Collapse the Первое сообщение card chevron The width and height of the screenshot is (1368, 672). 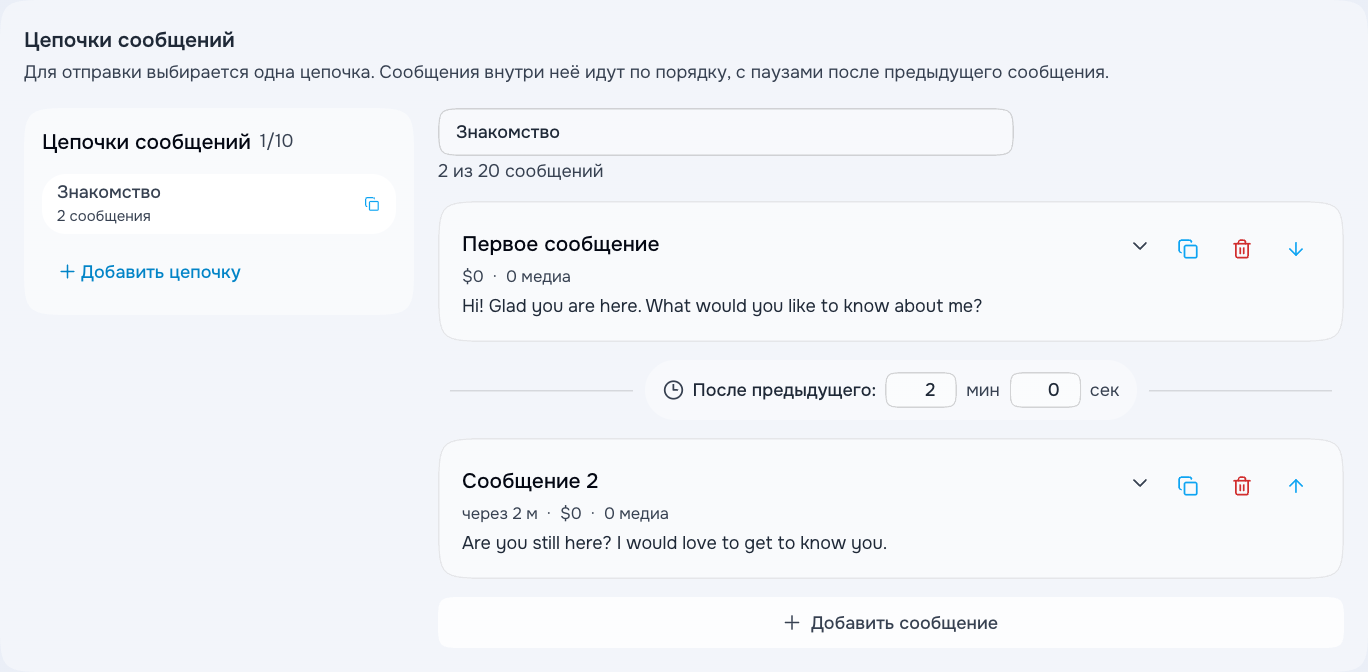click(1139, 247)
